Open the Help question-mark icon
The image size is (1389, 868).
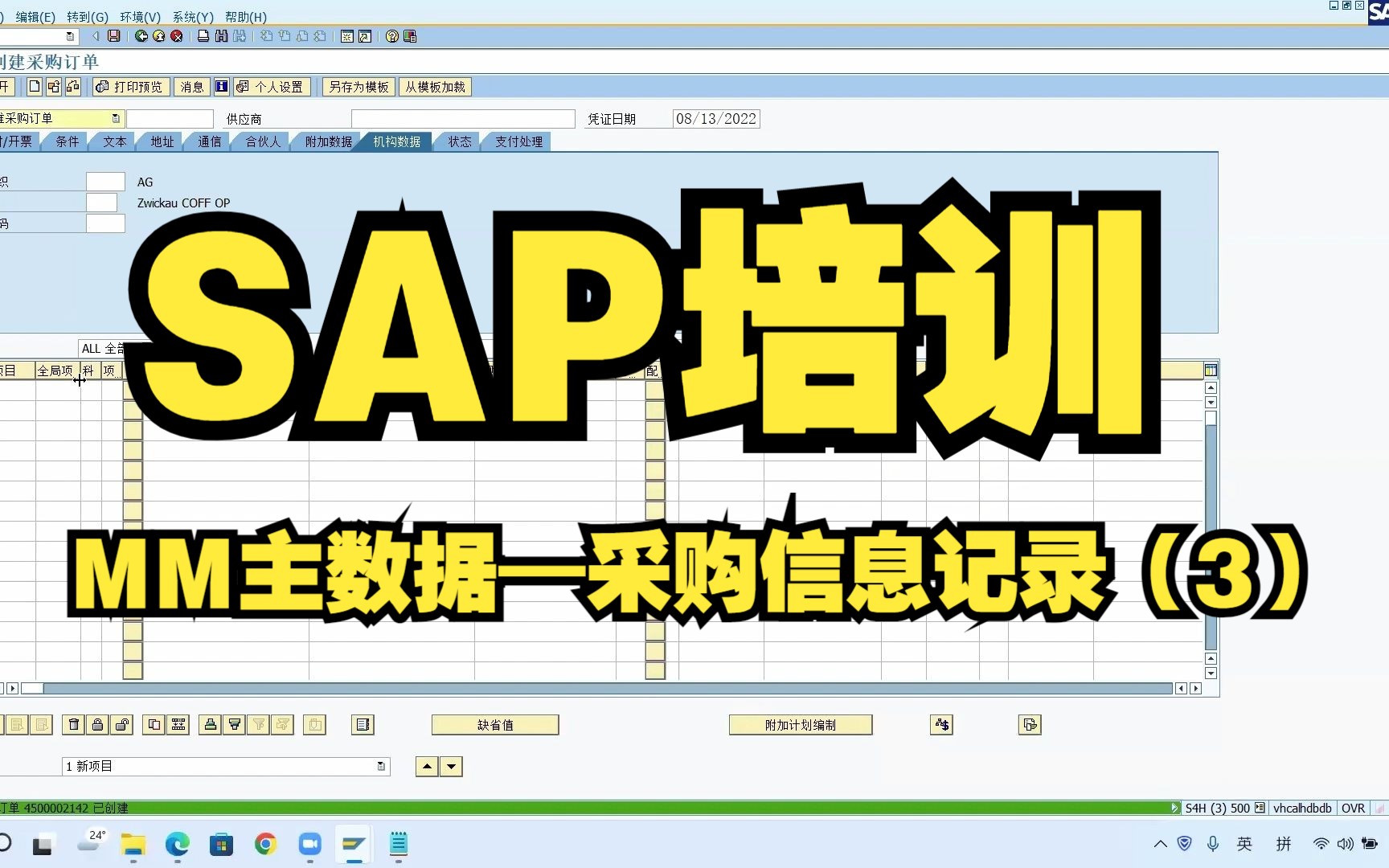pos(392,36)
